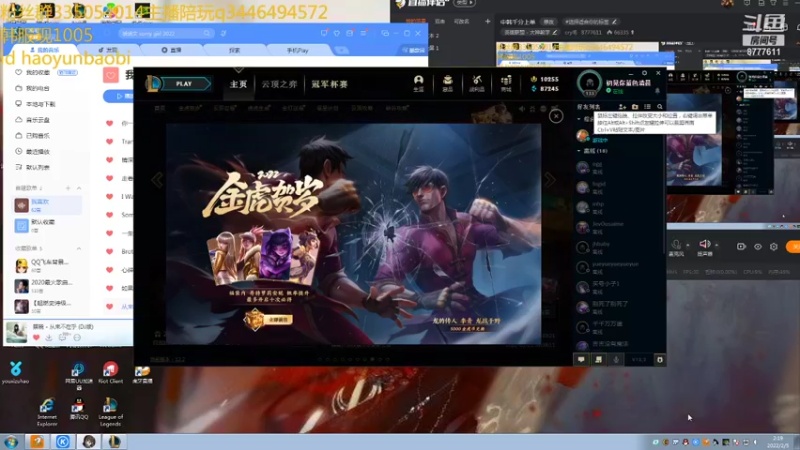Click the new folder icon in friends list

tap(635, 107)
